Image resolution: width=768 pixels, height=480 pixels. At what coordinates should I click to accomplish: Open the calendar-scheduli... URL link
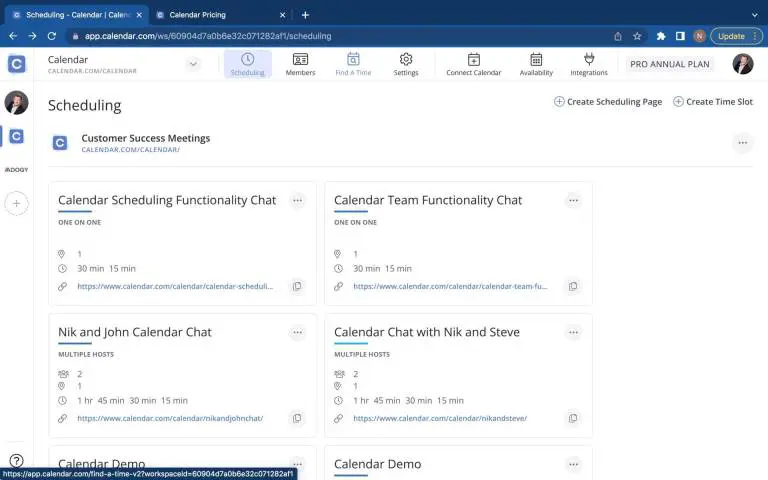[175, 286]
